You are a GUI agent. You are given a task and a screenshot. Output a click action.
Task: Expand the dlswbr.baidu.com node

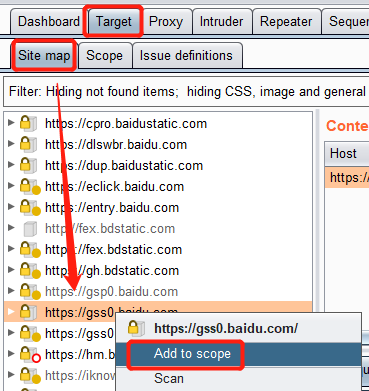(x=11, y=144)
